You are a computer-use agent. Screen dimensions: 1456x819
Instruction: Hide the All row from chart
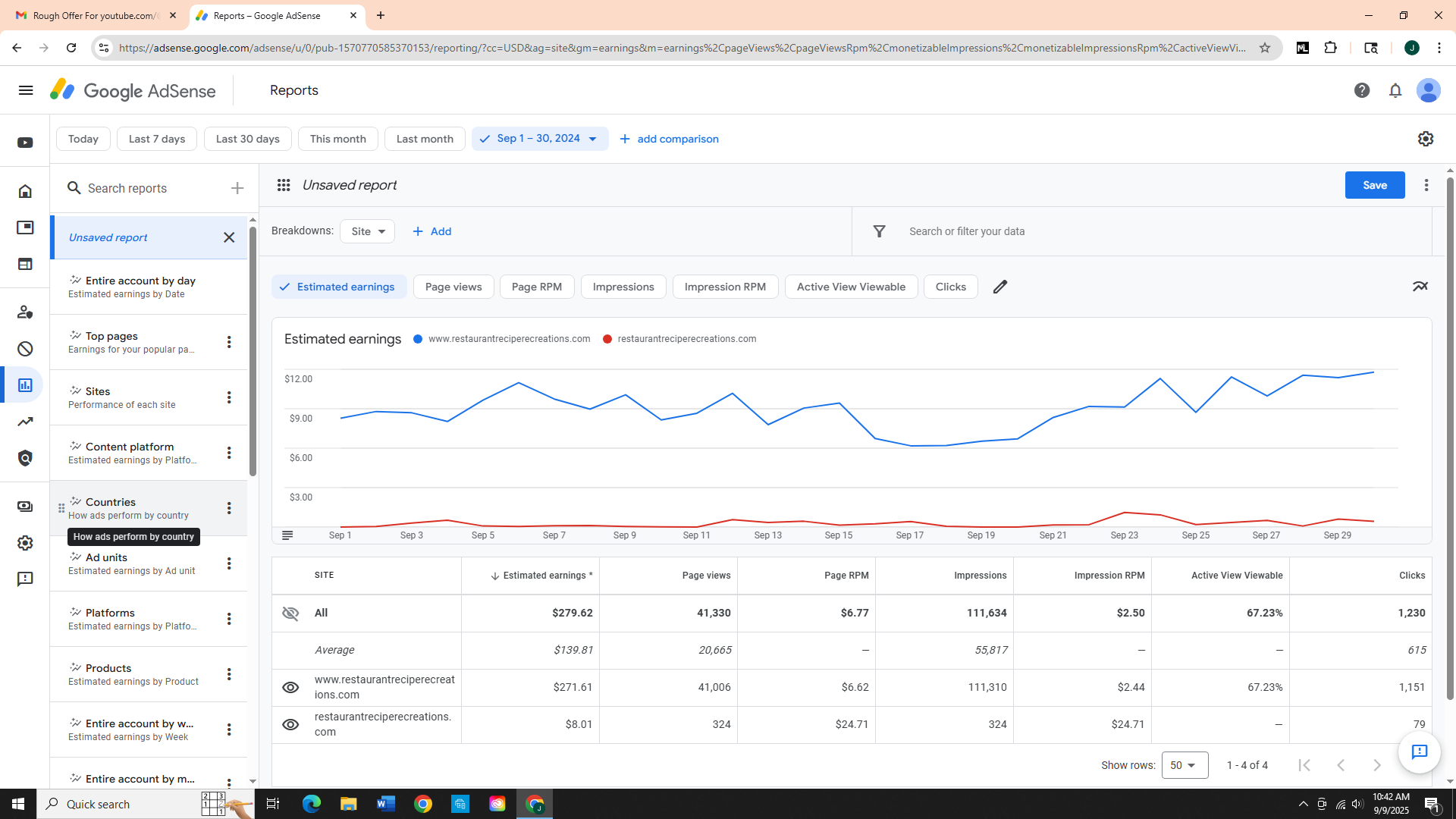pyautogui.click(x=290, y=613)
